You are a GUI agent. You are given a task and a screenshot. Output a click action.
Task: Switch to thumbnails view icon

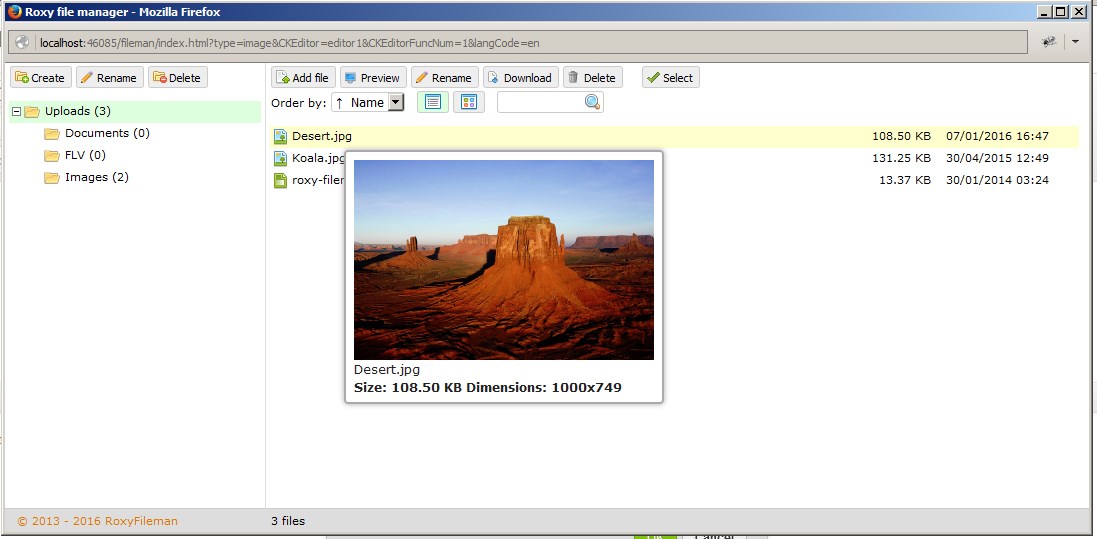click(469, 102)
